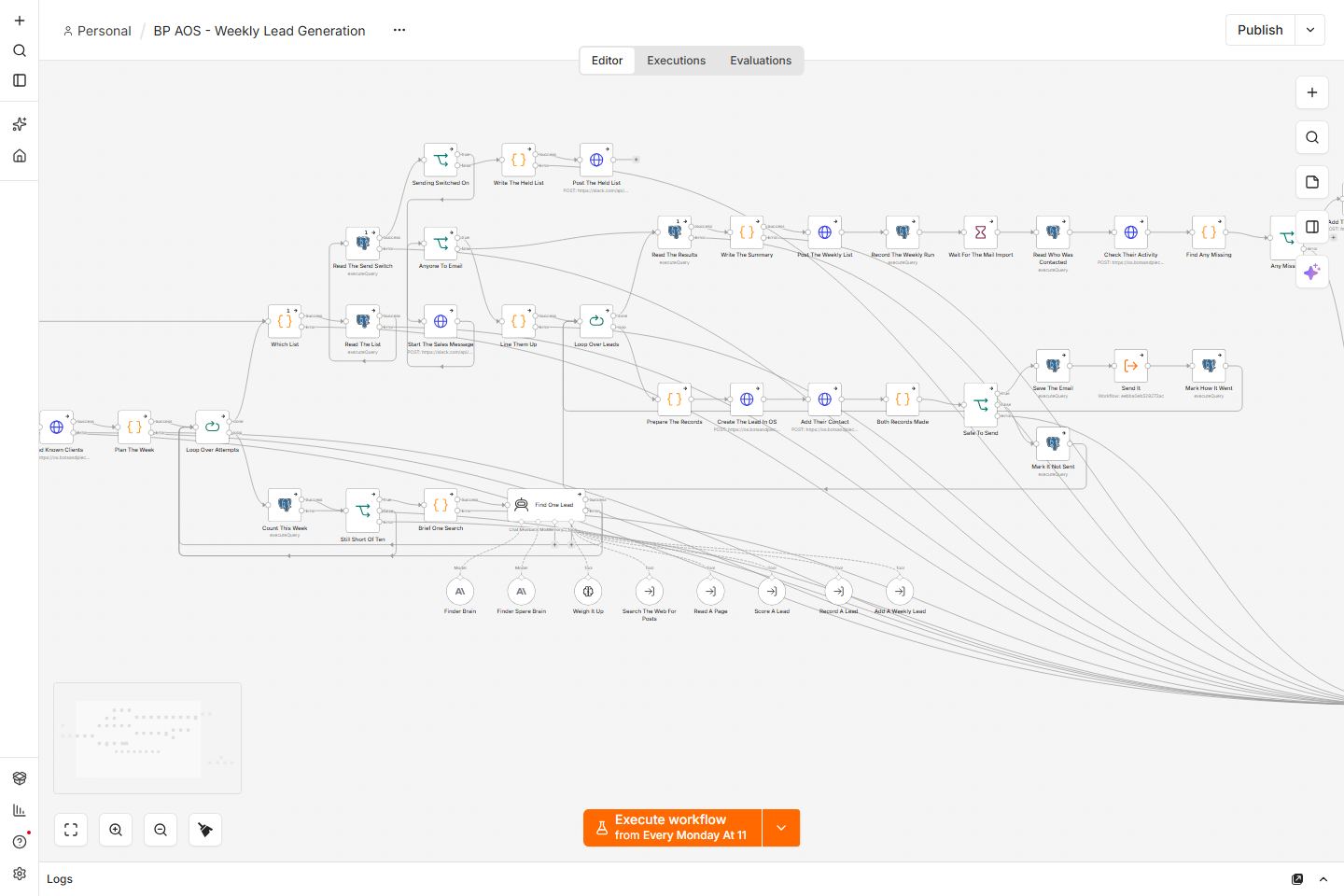Select the Start The Sales Message node
This screenshot has width=1344, height=896.
pos(441,321)
